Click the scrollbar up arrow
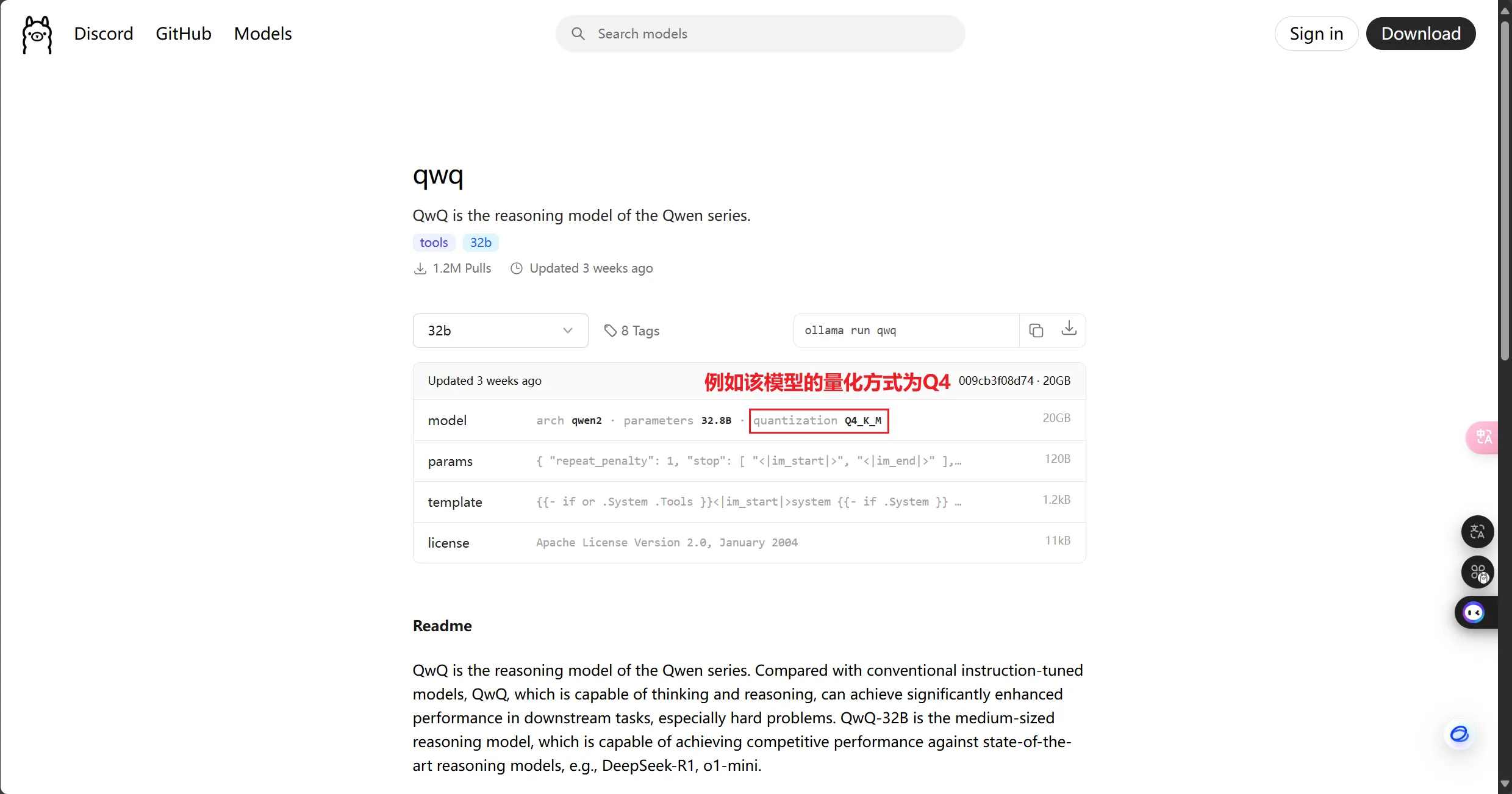The height and width of the screenshot is (794, 1512). [x=1505, y=10]
